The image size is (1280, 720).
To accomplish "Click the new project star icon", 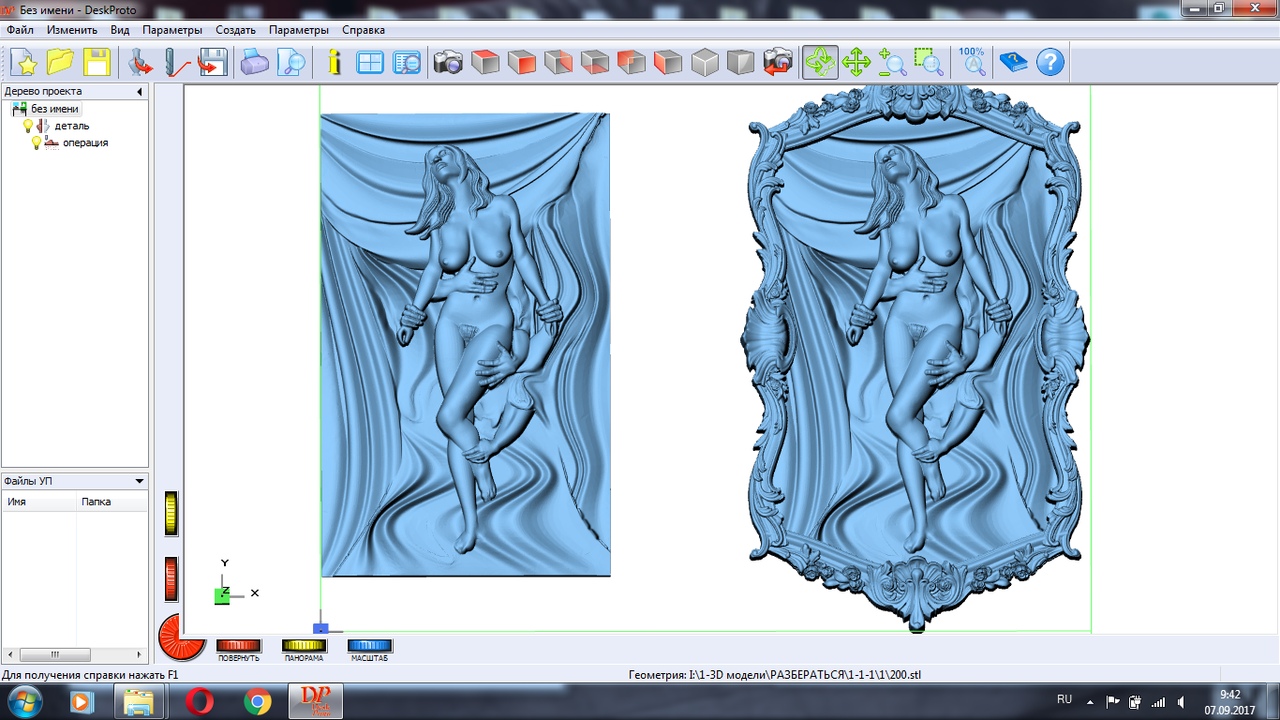I will click(x=24, y=63).
